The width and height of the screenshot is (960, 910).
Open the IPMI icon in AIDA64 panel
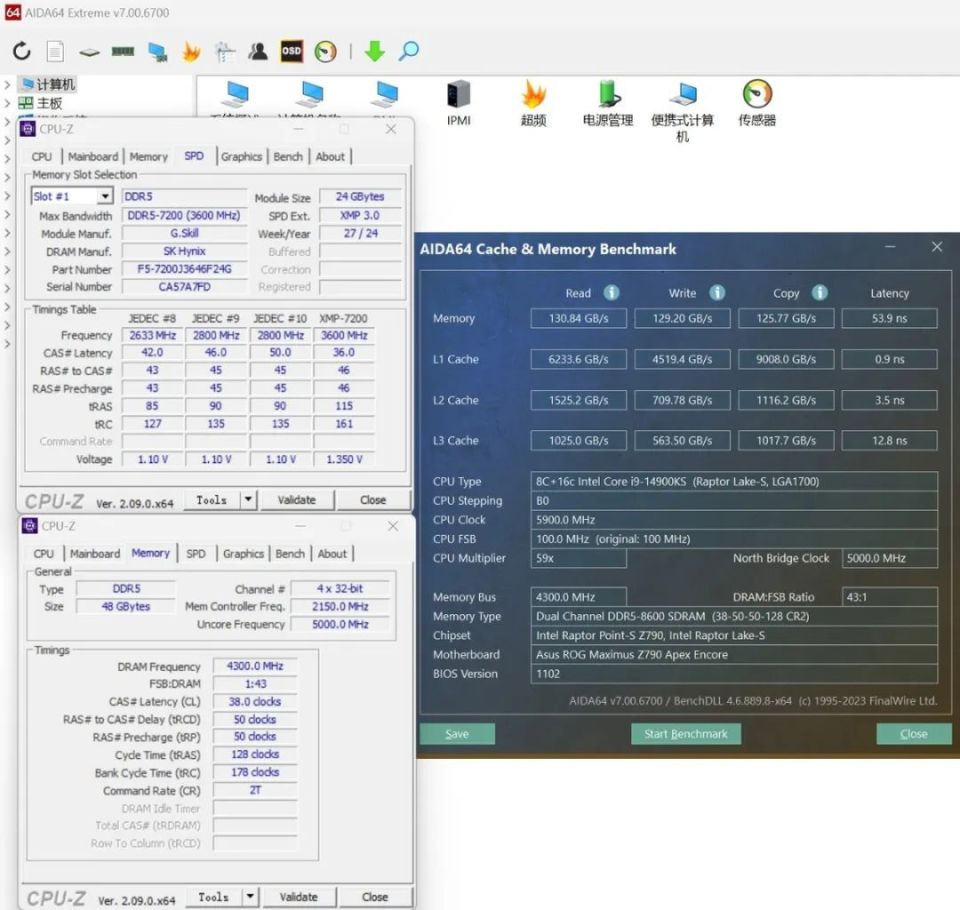(459, 94)
